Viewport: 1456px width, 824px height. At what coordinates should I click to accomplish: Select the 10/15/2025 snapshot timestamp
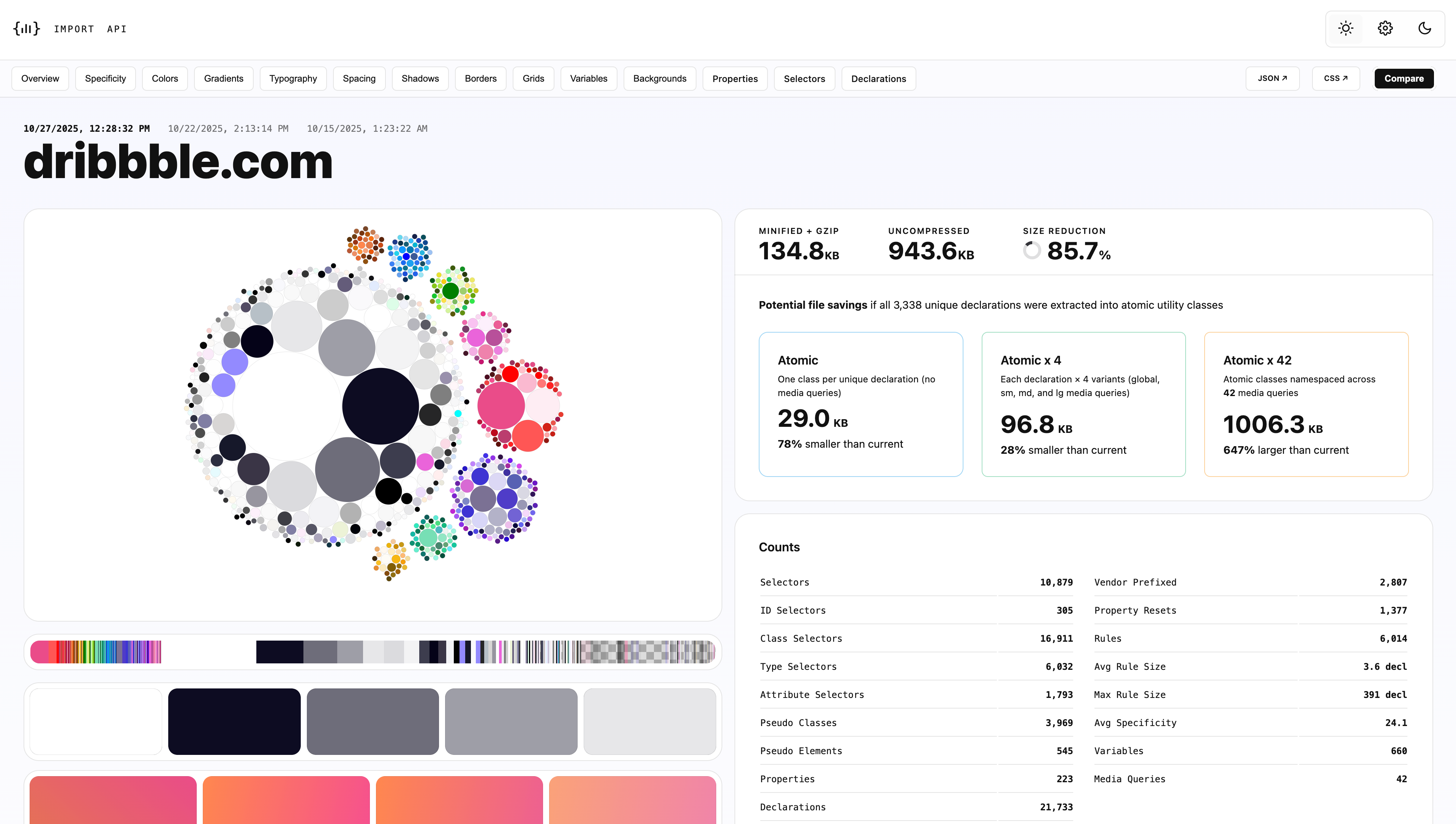(x=367, y=128)
